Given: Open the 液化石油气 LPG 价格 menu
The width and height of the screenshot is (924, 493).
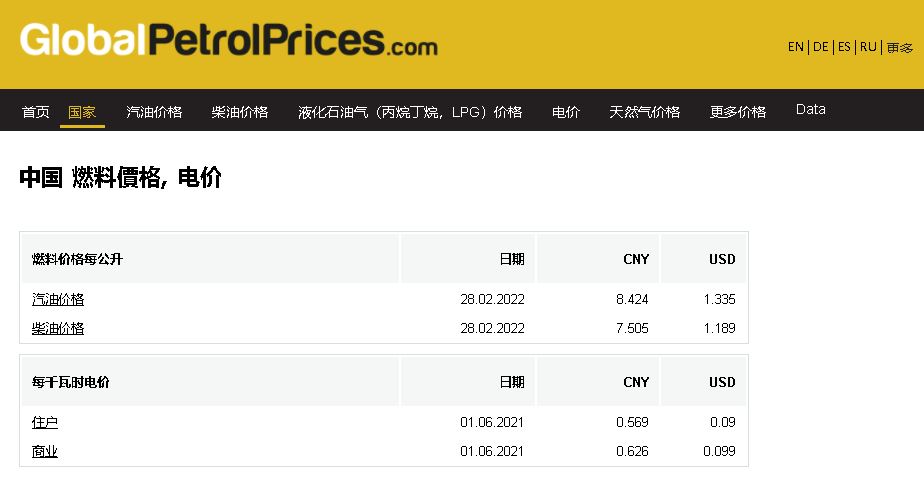Looking at the screenshot, I should point(410,112).
